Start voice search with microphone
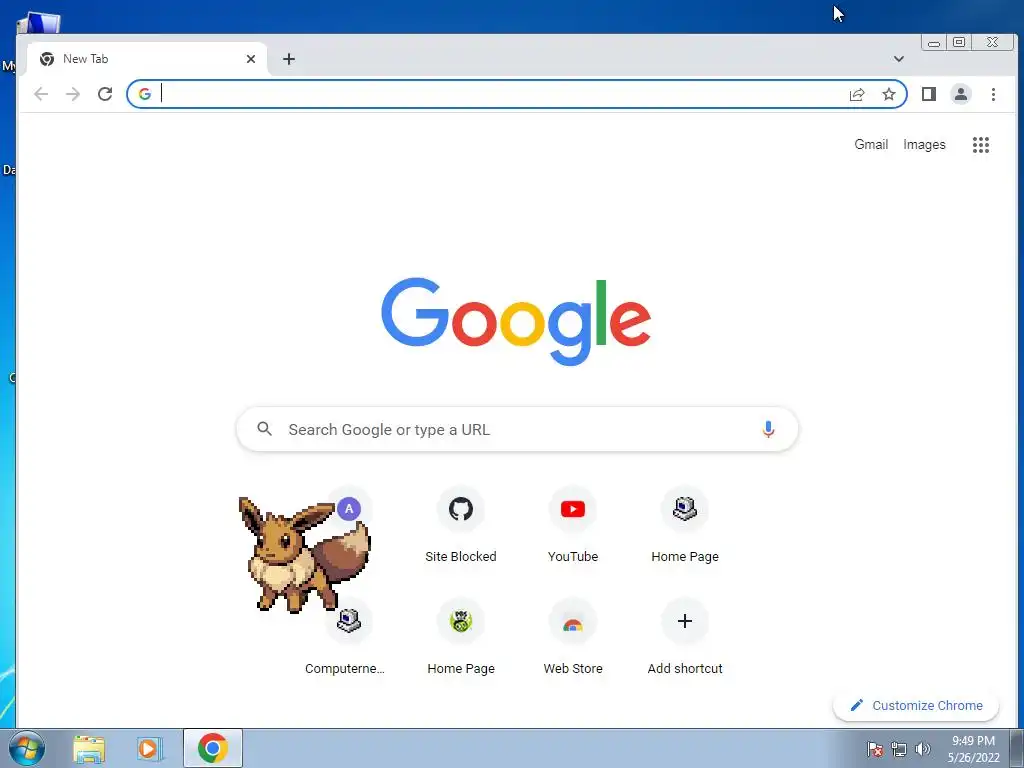Viewport: 1024px width, 768px height. (x=768, y=429)
